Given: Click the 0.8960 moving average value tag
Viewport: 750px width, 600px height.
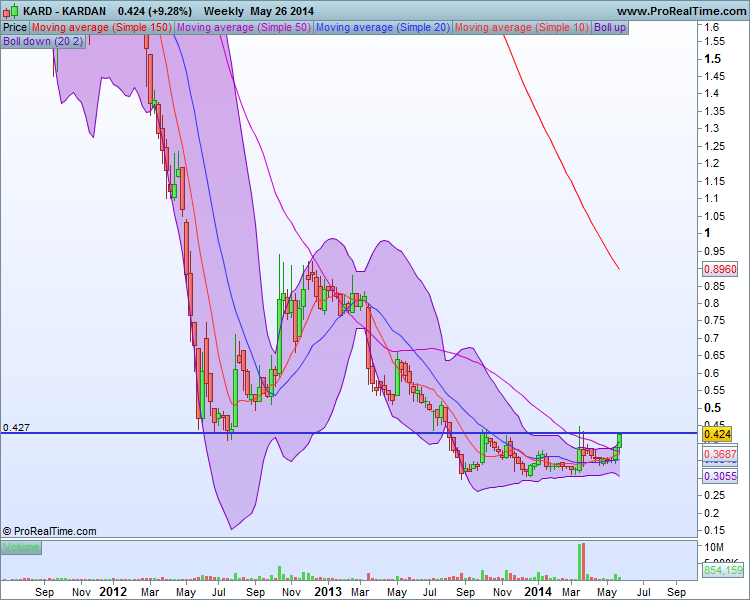Looking at the screenshot, I should point(720,269).
